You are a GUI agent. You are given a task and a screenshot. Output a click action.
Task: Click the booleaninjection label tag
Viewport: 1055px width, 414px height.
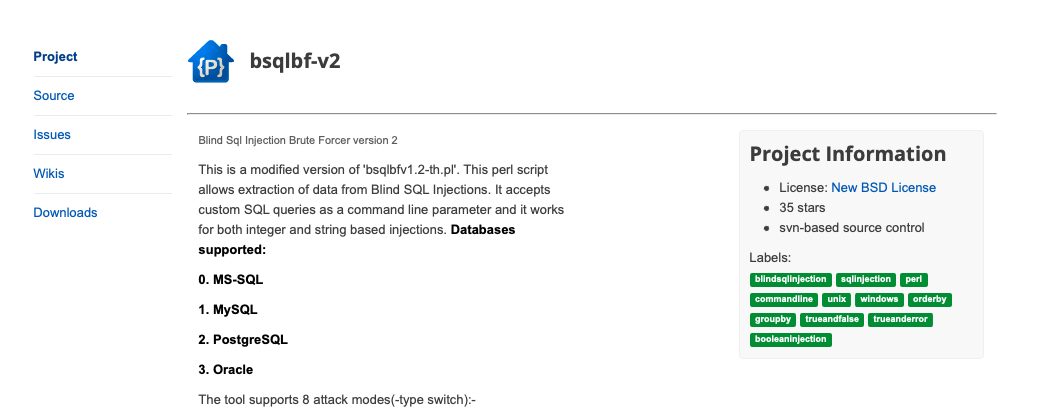(x=791, y=340)
